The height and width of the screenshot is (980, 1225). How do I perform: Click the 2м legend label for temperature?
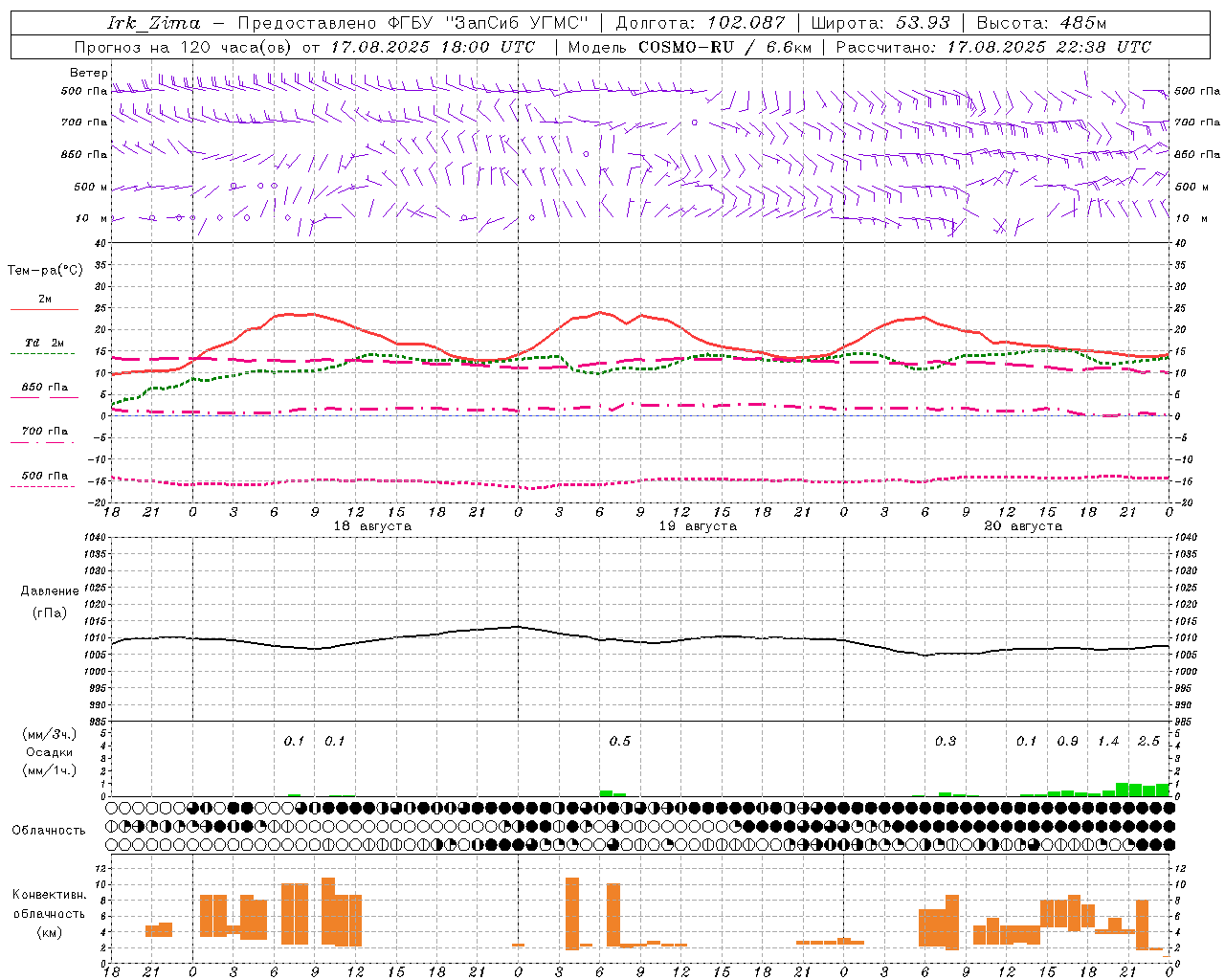45,299
